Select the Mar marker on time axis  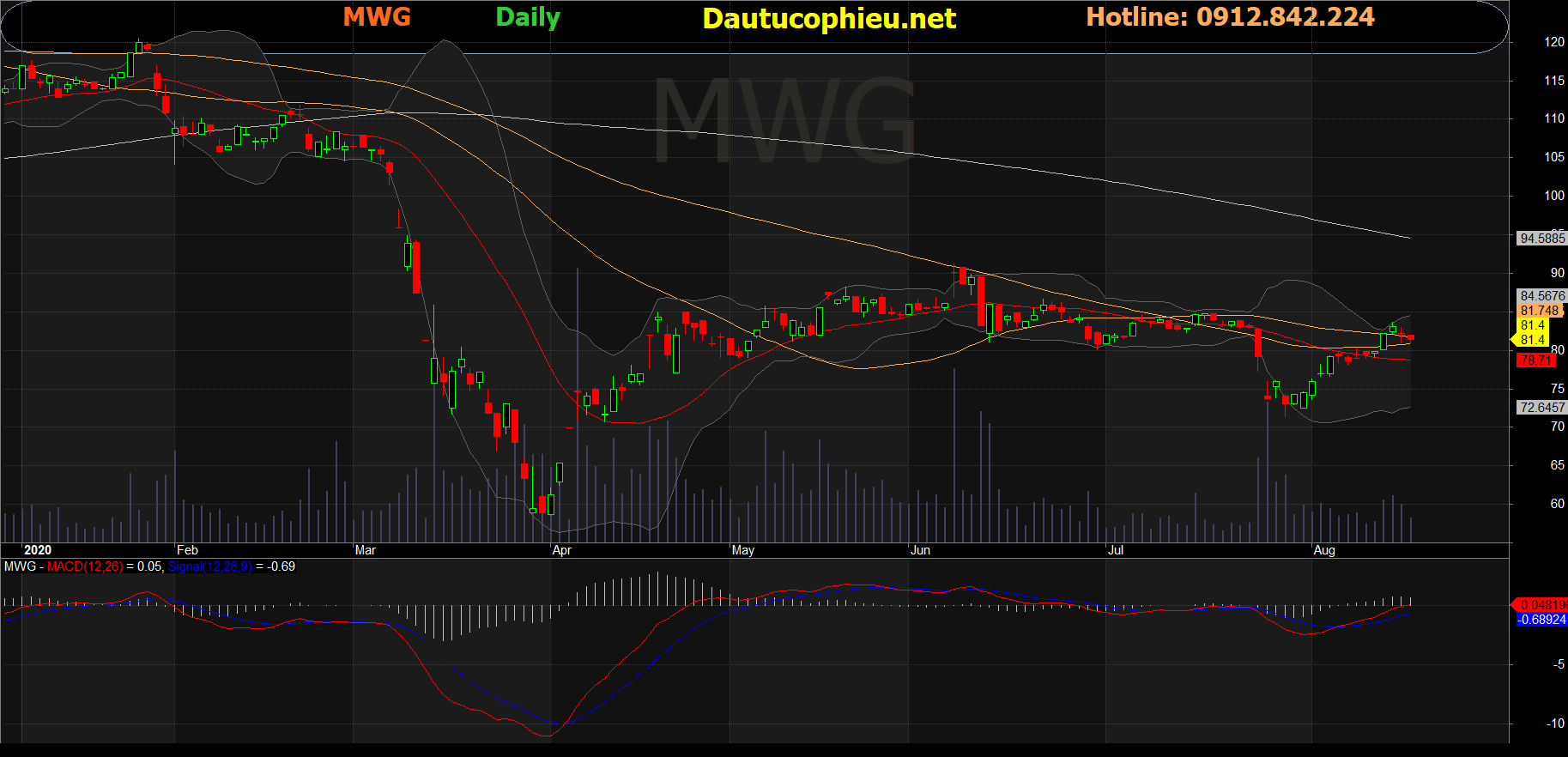click(x=366, y=550)
